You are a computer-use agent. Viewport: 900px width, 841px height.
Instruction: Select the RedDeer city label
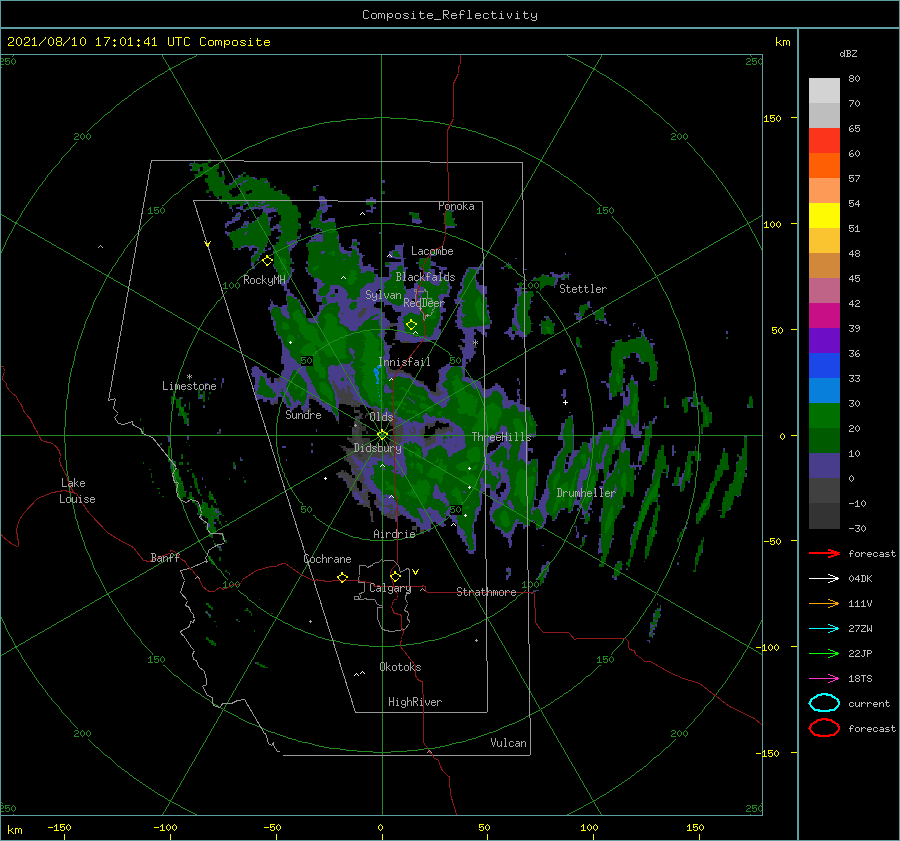click(x=424, y=303)
